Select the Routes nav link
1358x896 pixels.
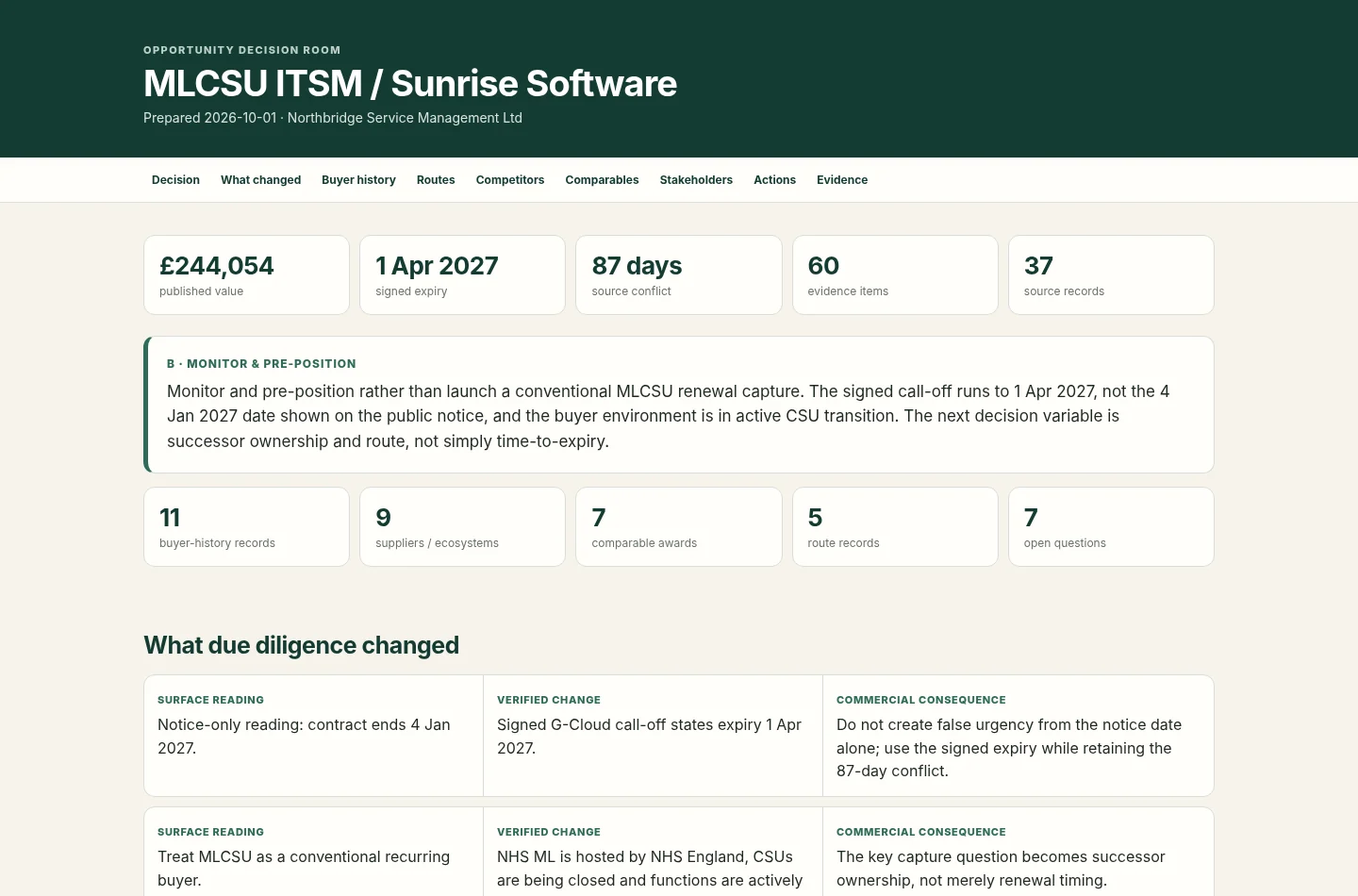[x=436, y=180]
